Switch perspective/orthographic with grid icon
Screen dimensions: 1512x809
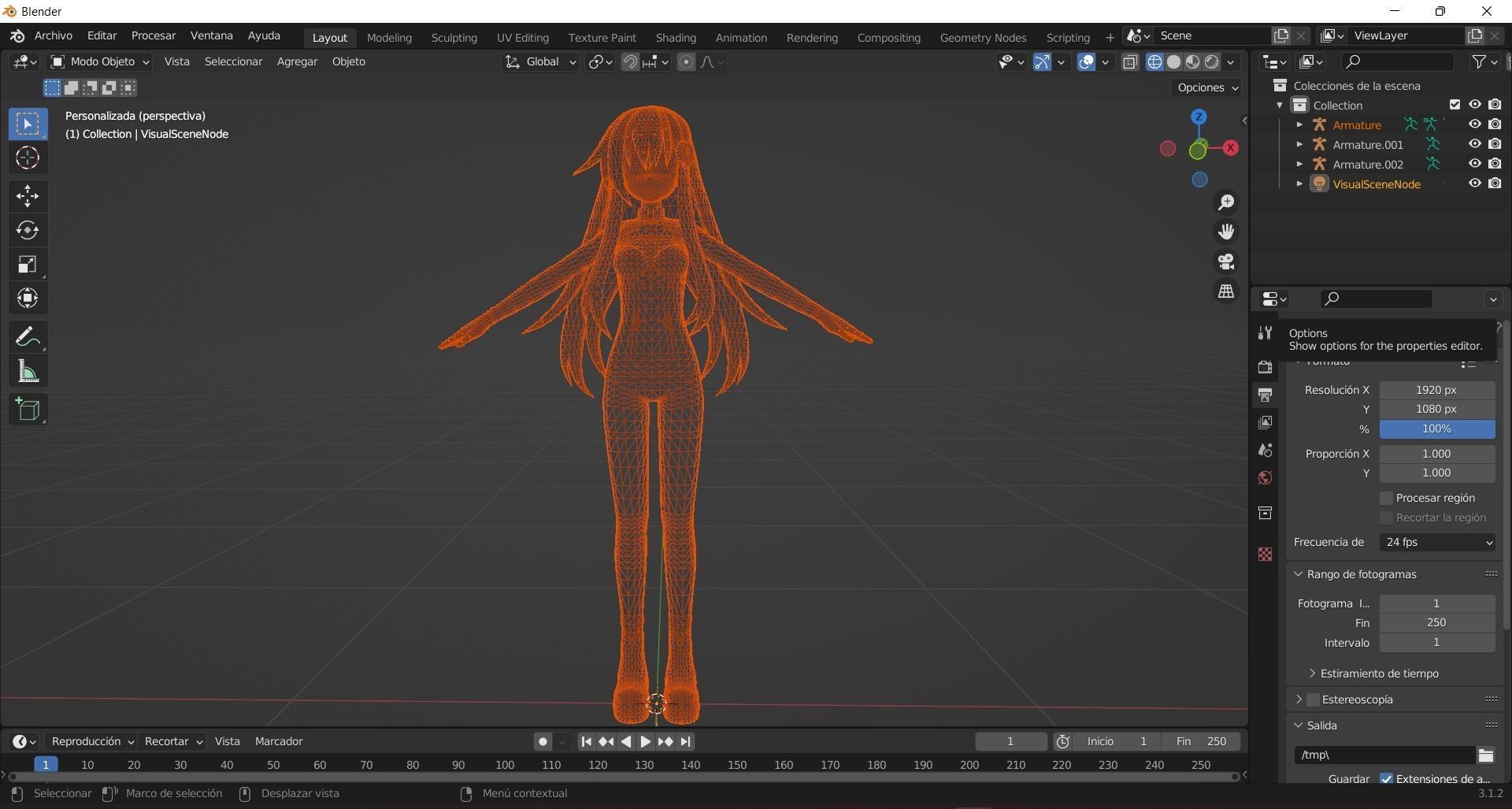[x=1226, y=291]
